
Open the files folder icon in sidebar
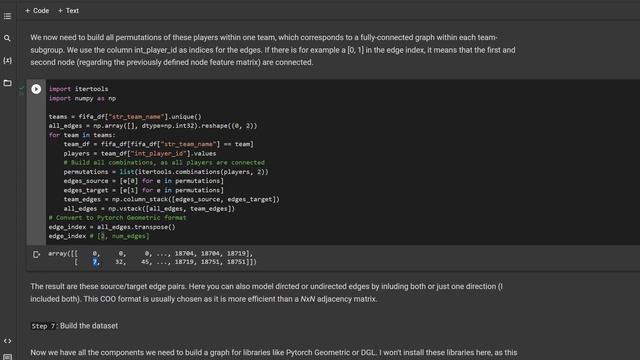(x=7, y=83)
